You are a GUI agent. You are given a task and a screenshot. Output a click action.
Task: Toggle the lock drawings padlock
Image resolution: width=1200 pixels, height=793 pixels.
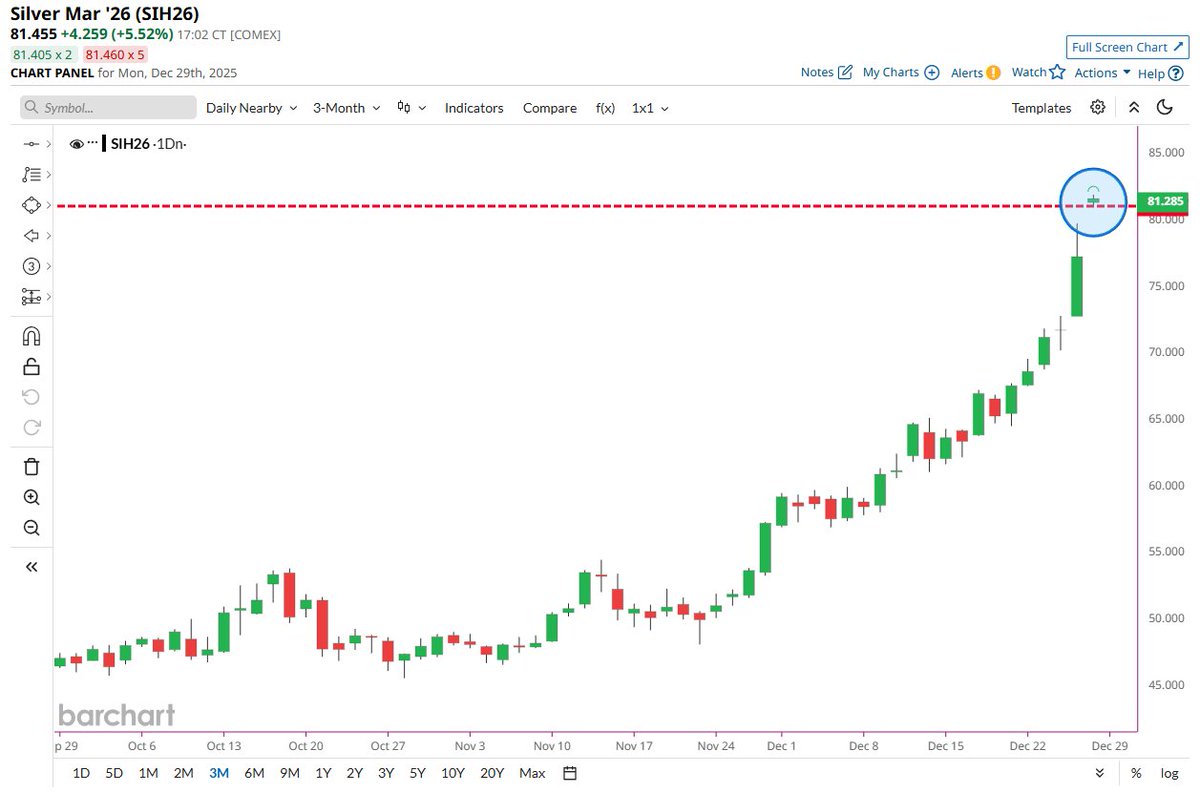(31, 366)
